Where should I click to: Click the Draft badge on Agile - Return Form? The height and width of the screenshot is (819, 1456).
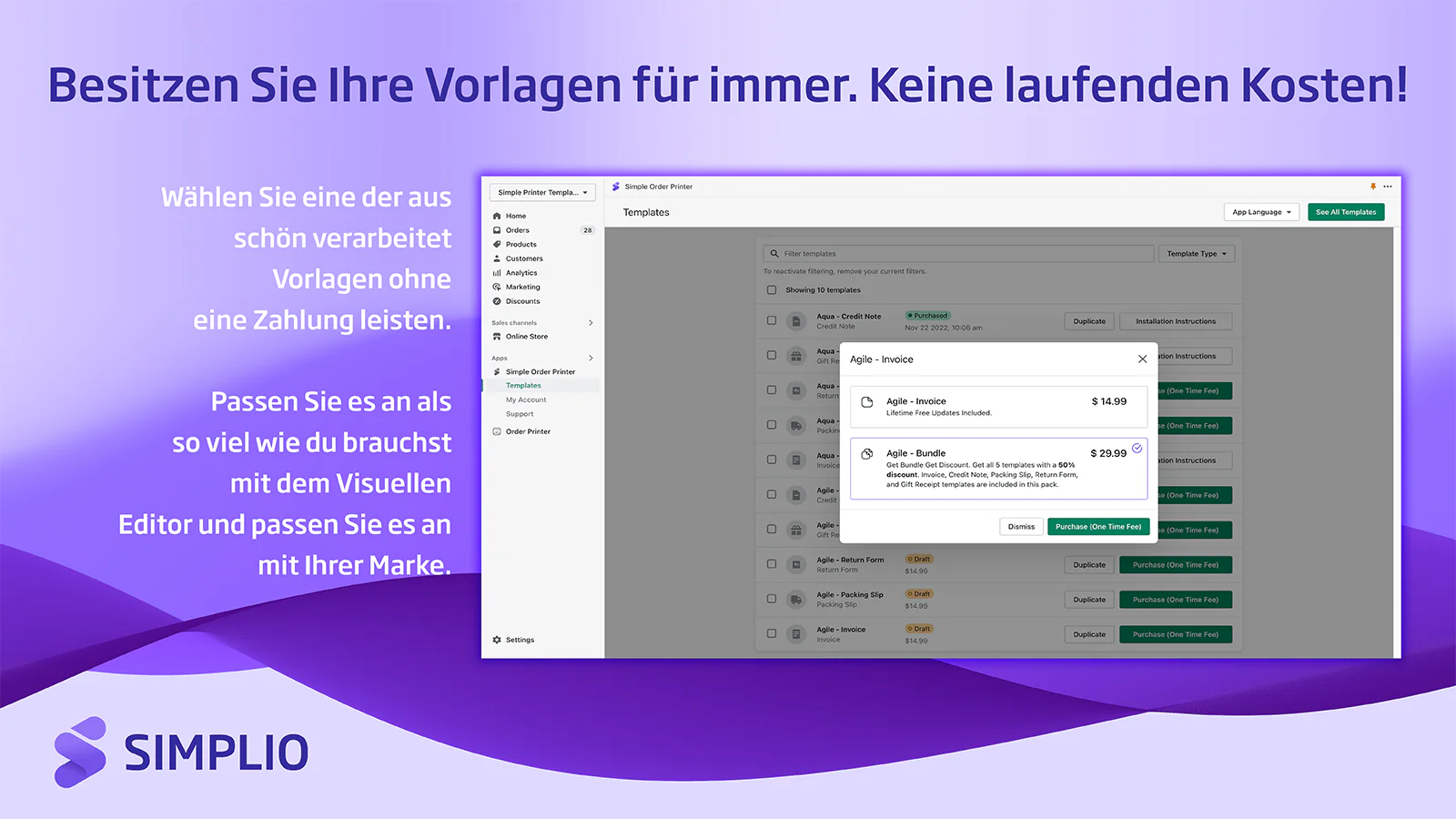(x=919, y=559)
